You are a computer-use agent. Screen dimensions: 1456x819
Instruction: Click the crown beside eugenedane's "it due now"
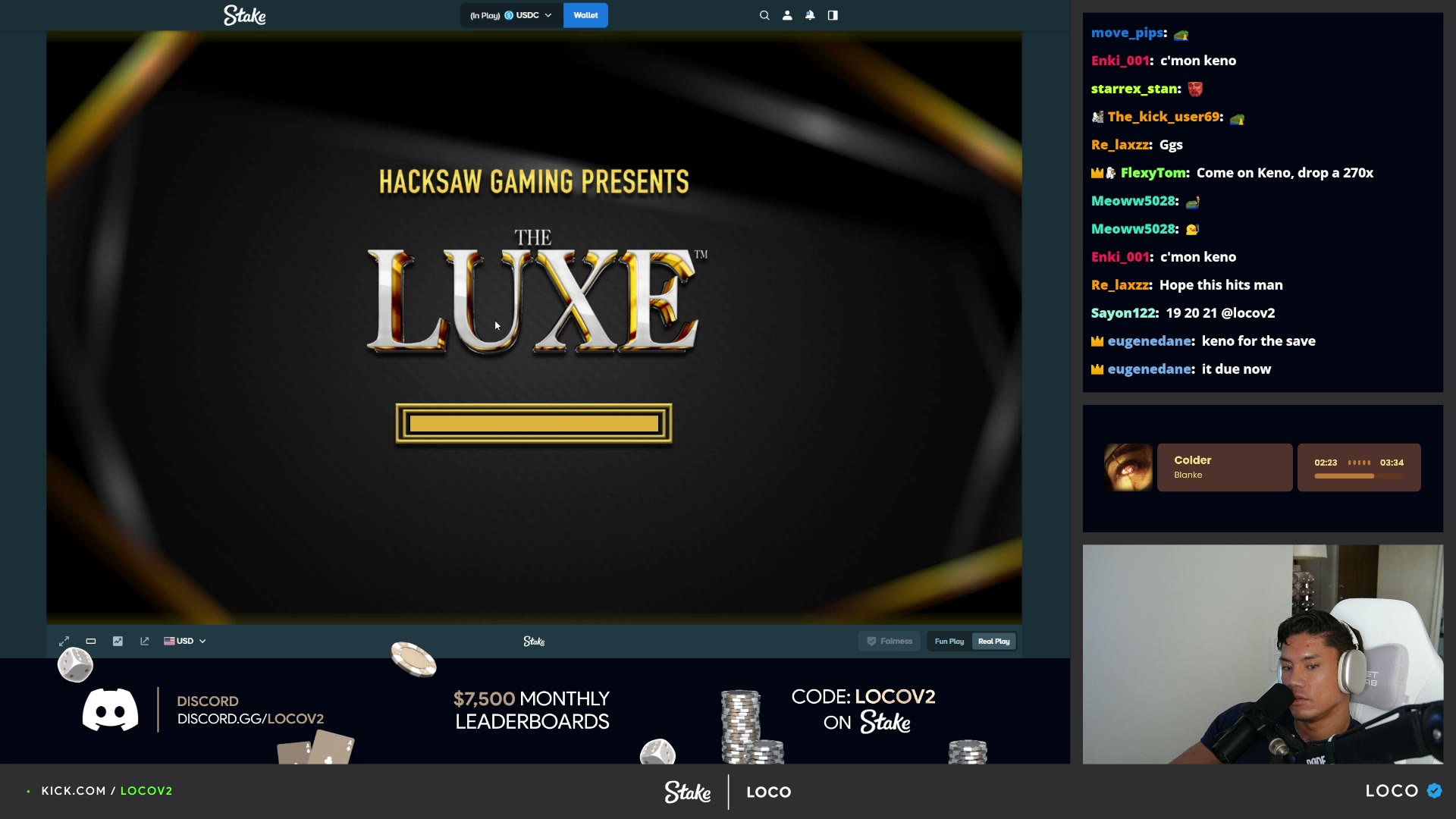coord(1097,369)
